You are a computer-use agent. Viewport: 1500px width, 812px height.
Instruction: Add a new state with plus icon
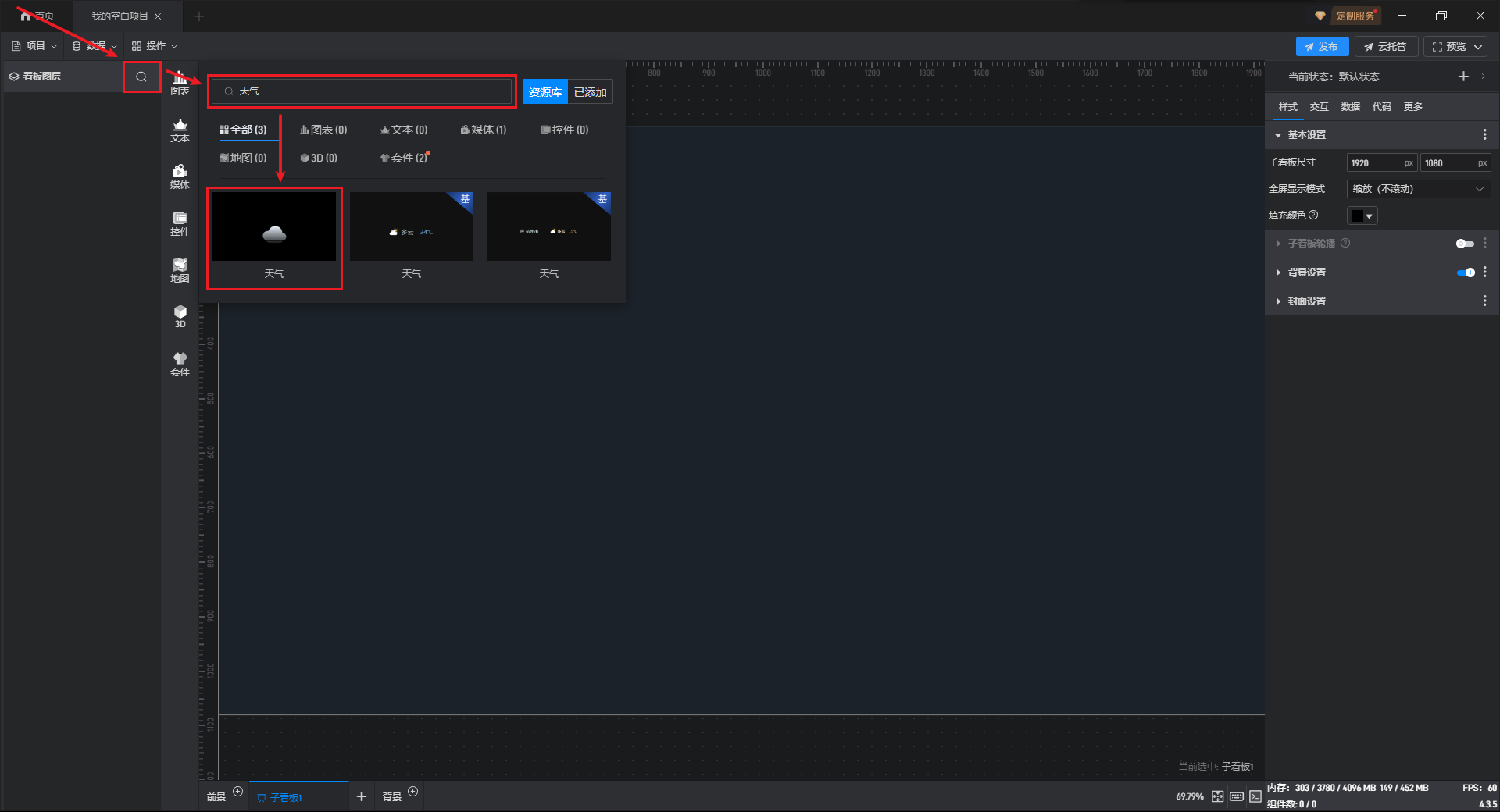[1463, 76]
